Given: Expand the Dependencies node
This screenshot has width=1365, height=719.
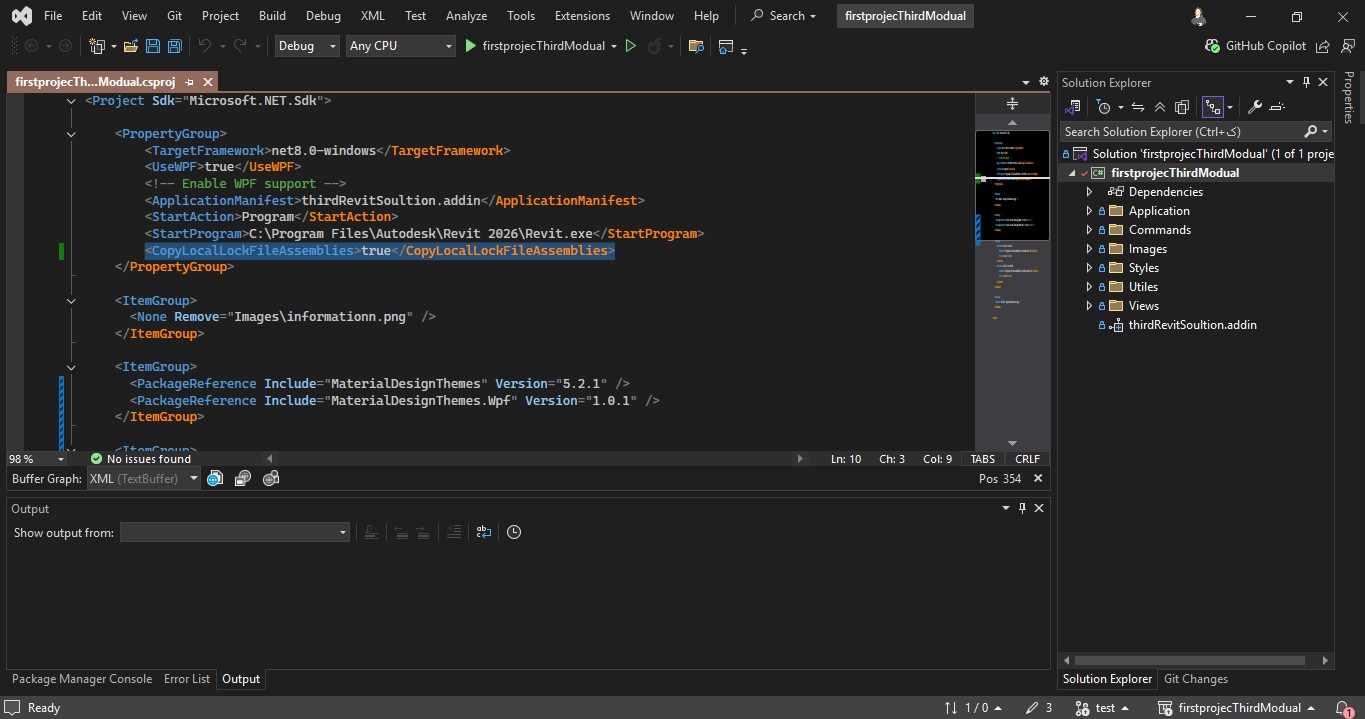Looking at the screenshot, I should tap(1090, 192).
